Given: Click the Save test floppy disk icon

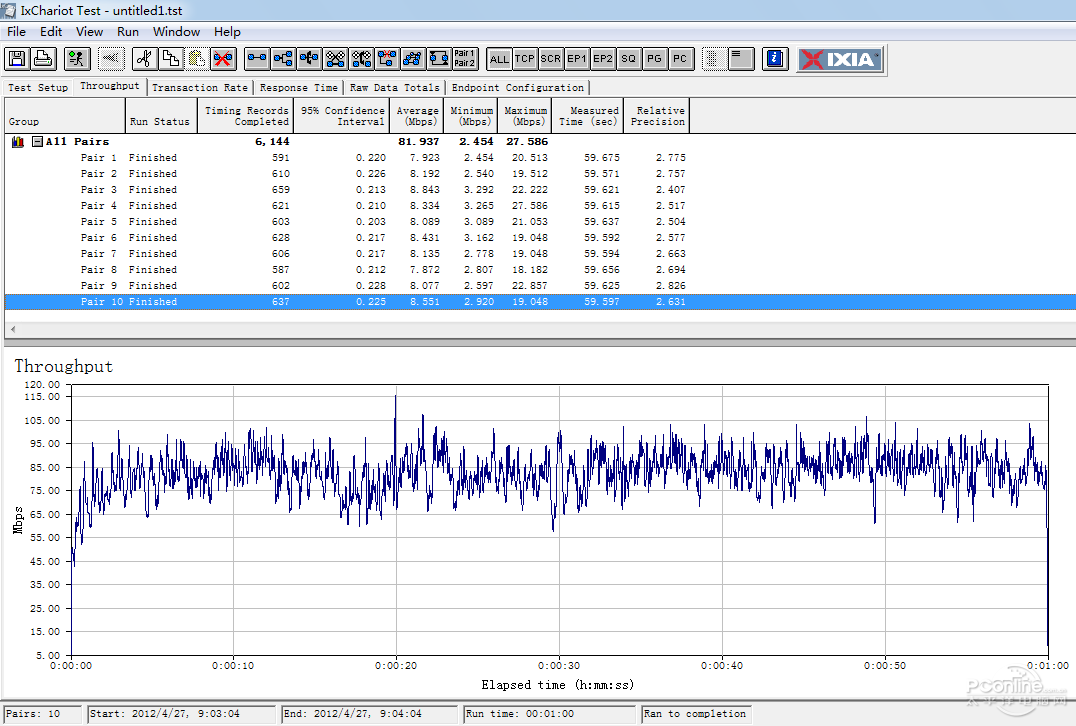Looking at the screenshot, I should [x=17, y=59].
